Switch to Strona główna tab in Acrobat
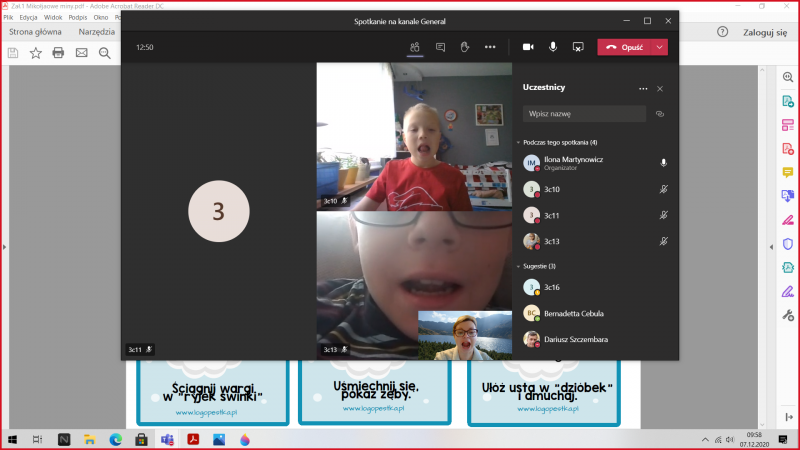The height and width of the screenshot is (450, 800). [x=35, y=32]
